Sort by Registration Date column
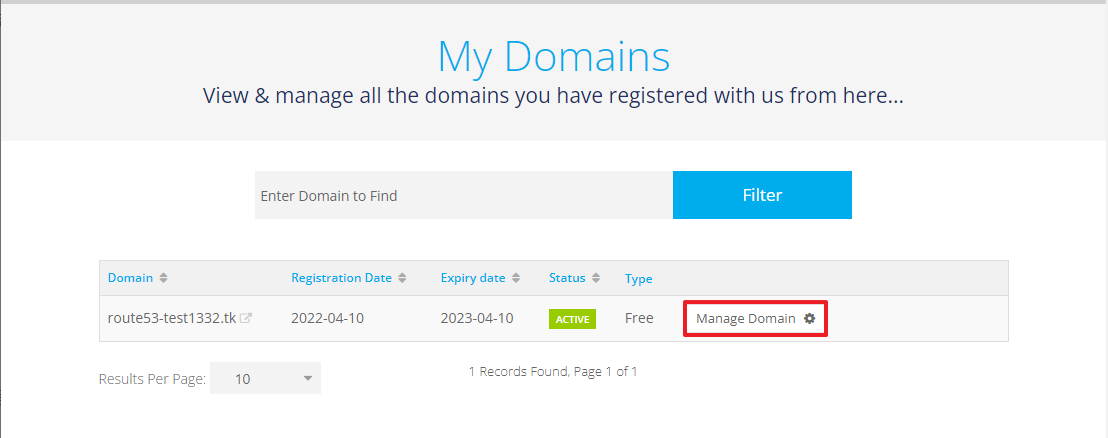Screen dimensions: 1108x438 click(341, 278)
